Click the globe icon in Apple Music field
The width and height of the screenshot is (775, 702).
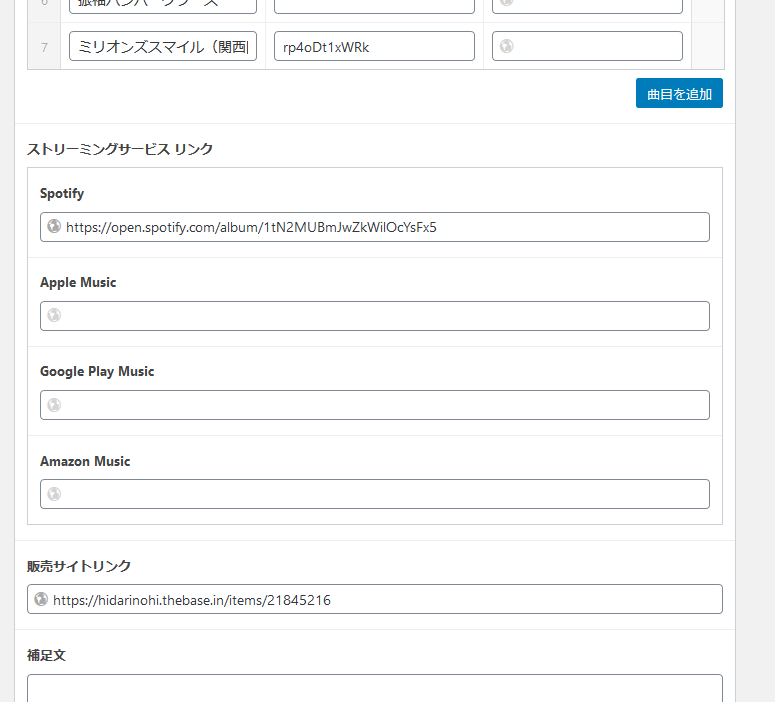54,316
